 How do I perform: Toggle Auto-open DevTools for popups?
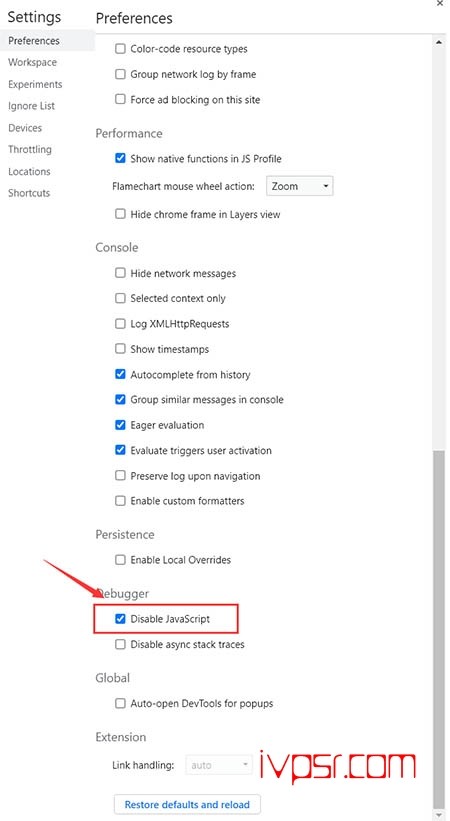coord(120,703)
